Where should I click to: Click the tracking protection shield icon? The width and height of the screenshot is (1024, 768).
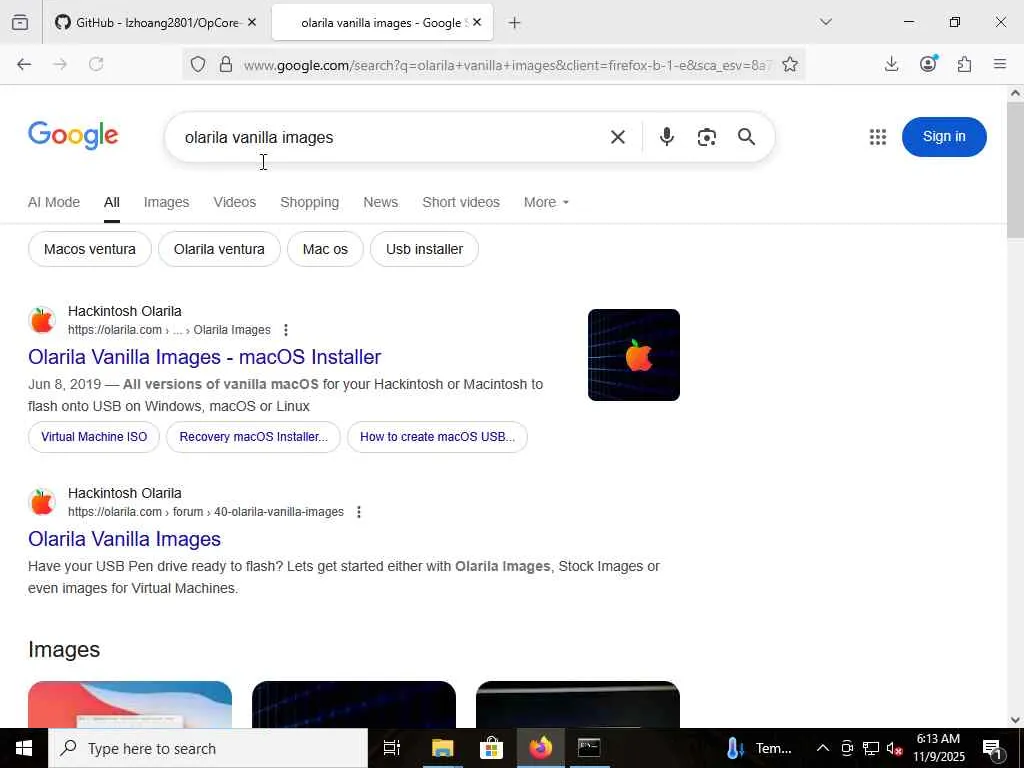coord(198,64)
